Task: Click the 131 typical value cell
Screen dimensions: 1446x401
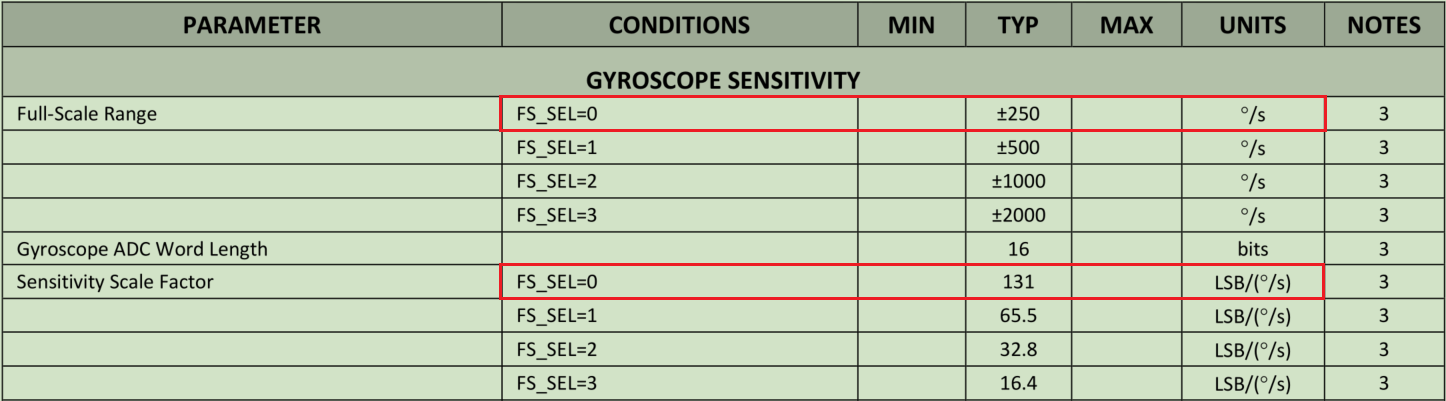Action: [1018, 283]
